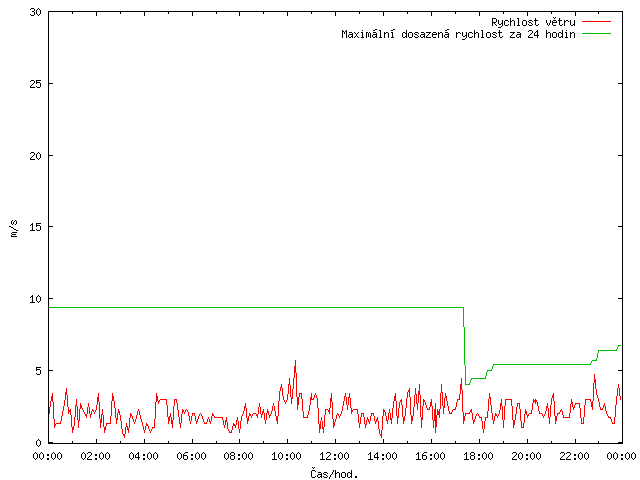Click the y-axis value 30
This screenshot has width=640, height=480.
[36, 12]
